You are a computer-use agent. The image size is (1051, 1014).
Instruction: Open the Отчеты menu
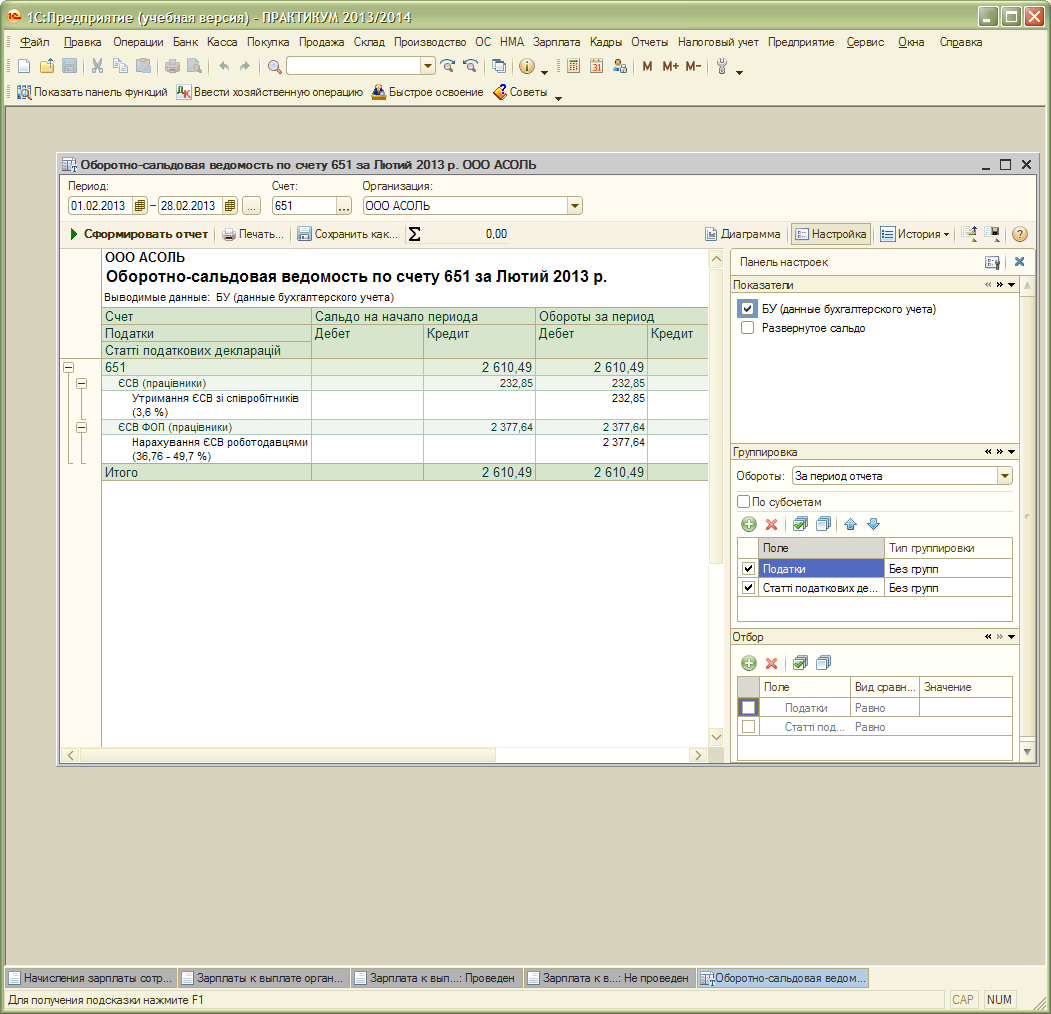click(650, 42)
